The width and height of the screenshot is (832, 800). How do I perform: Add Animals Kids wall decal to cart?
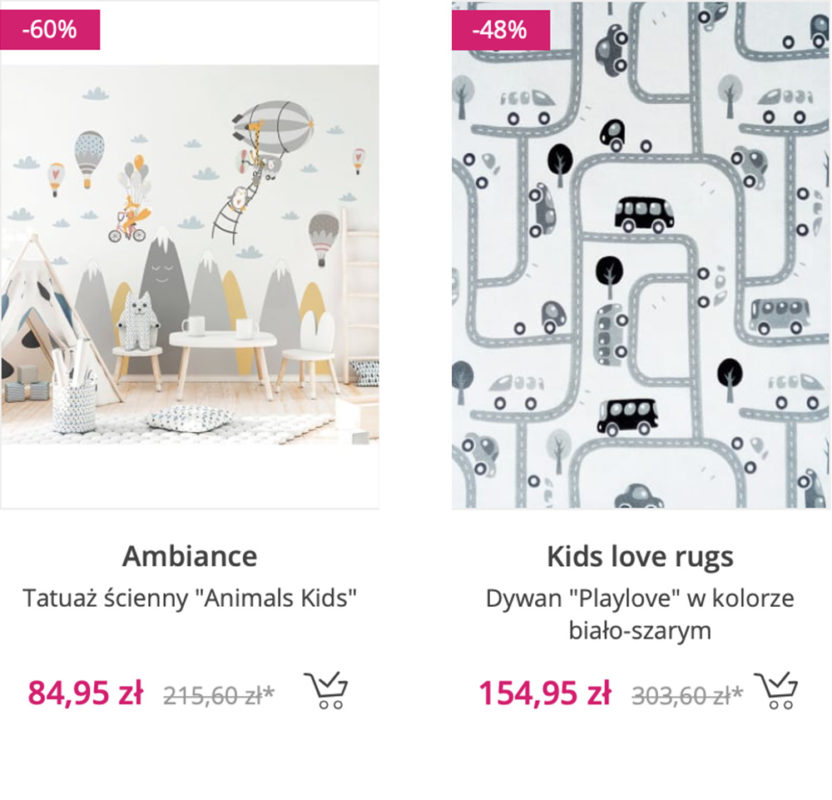click(x=325, y=690)
